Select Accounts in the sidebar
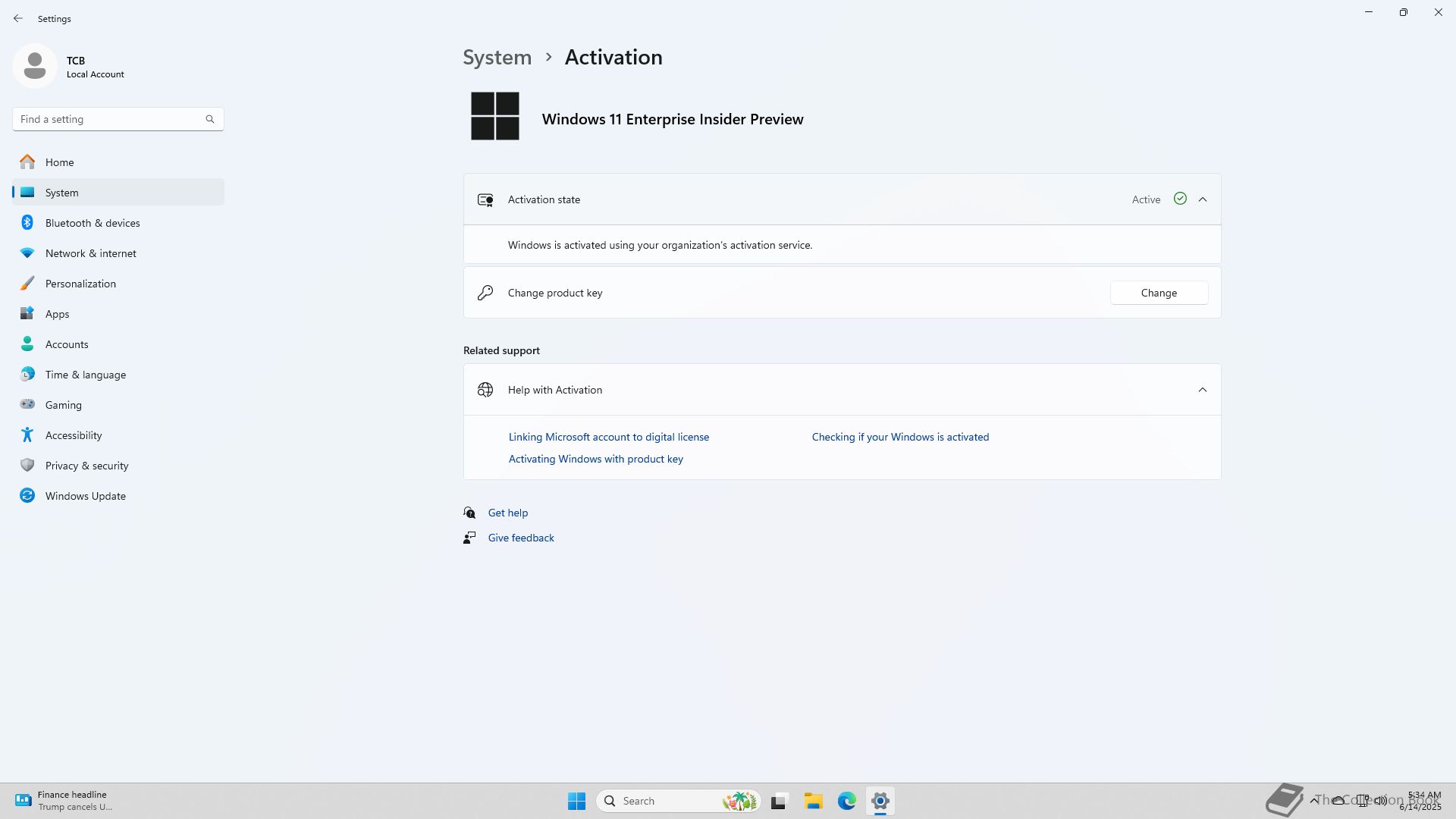The width and height of the screenshot is (1456, 819). pyautogui.click(x=67, y=344)
